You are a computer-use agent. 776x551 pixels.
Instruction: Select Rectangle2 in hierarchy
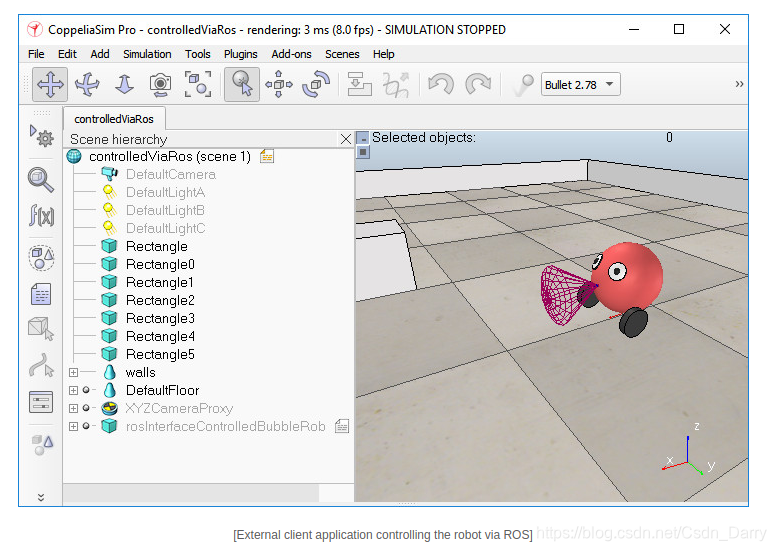(160, 300)
